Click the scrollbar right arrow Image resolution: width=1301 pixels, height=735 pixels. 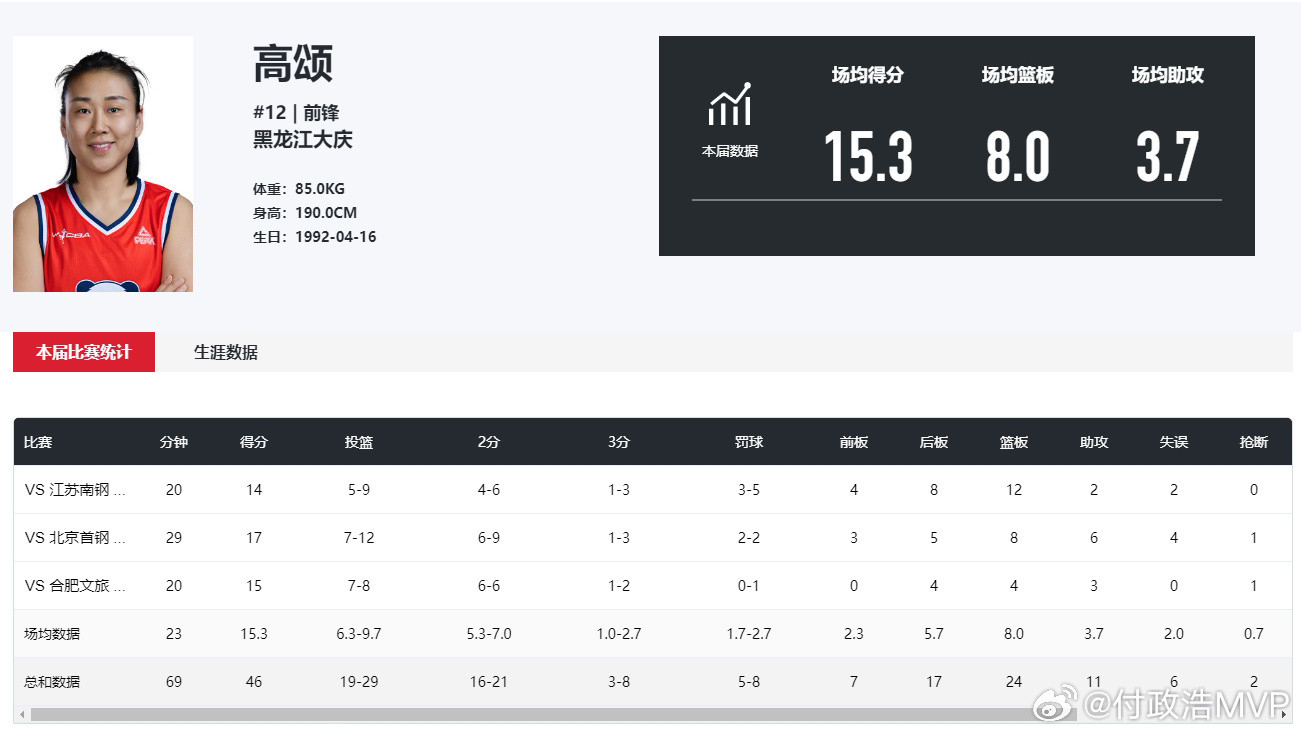tap(1284, 714)
